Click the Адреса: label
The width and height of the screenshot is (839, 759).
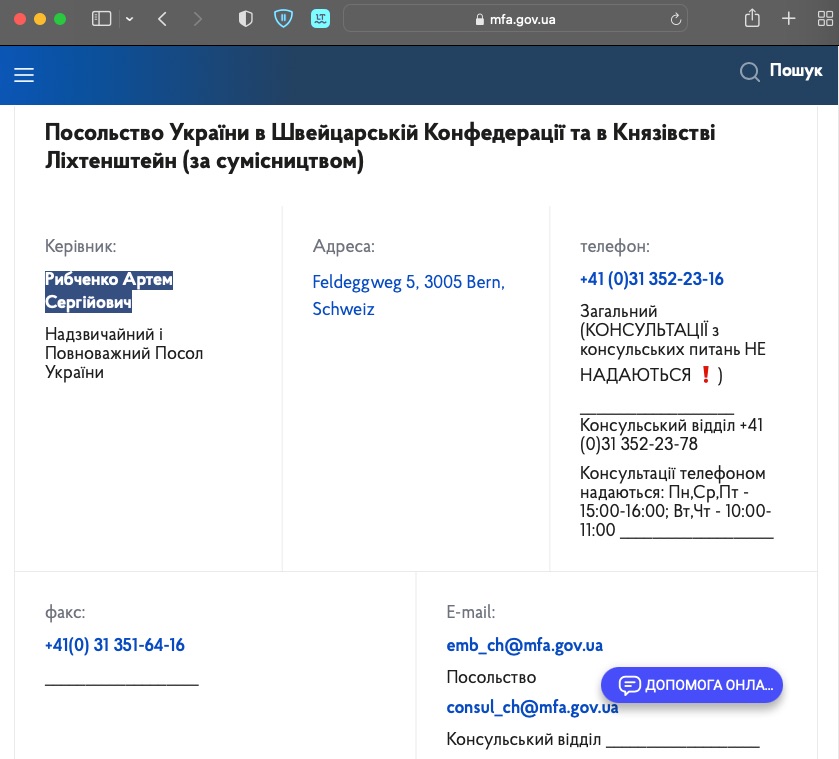point(344,246)
